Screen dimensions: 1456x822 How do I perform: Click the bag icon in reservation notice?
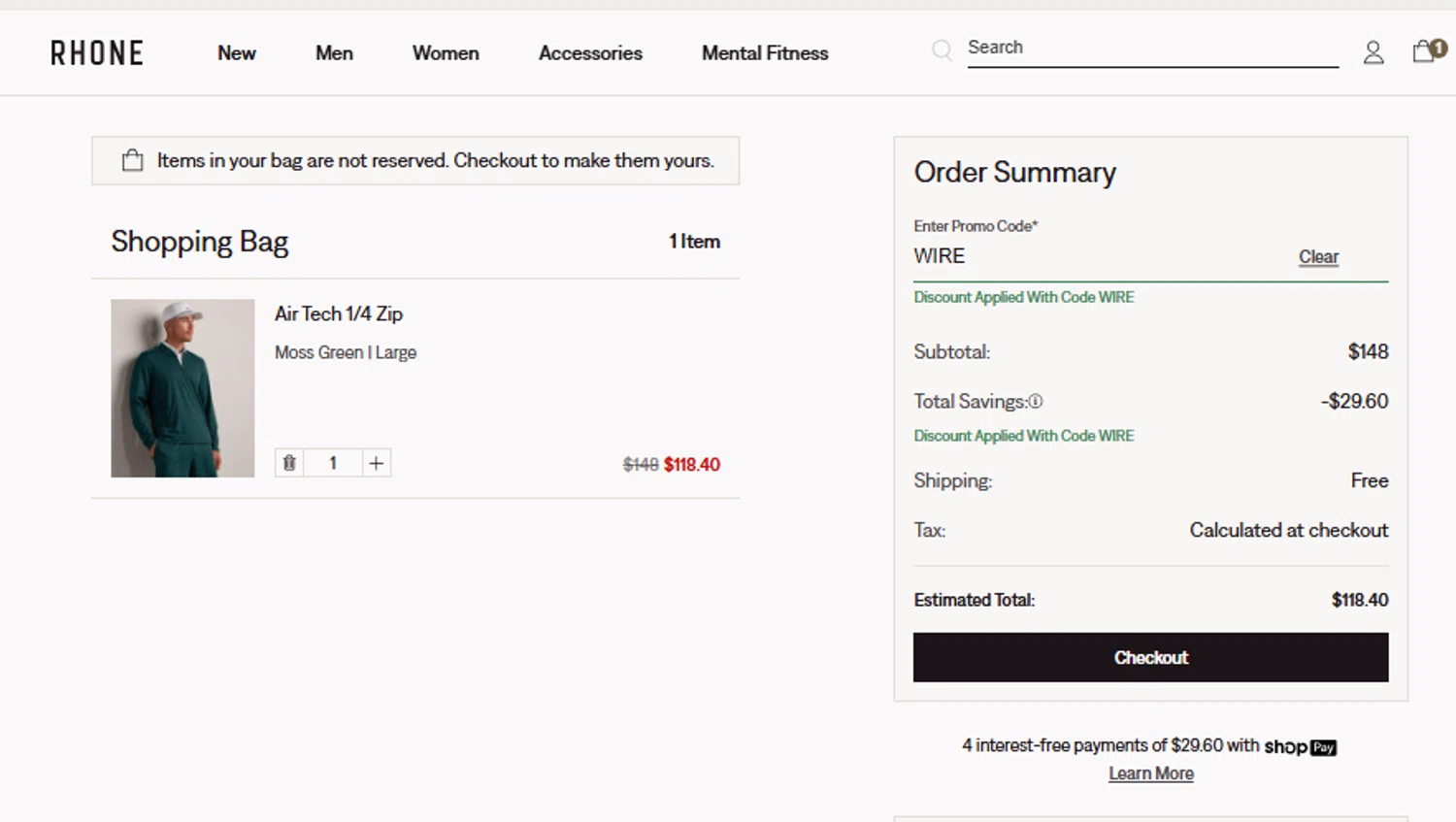[133, 161]
